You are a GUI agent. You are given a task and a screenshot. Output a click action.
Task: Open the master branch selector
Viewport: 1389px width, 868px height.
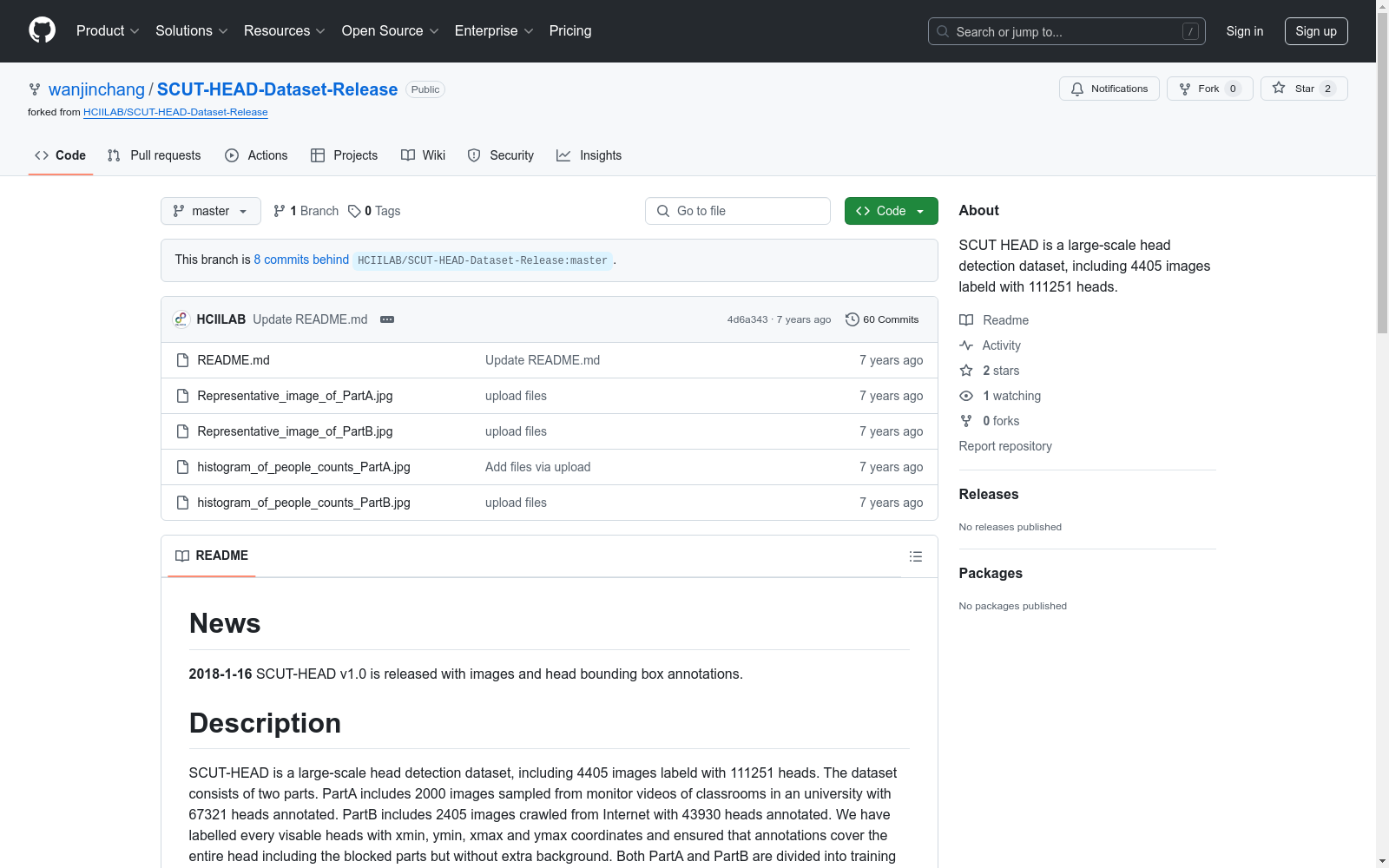[211, 211]
